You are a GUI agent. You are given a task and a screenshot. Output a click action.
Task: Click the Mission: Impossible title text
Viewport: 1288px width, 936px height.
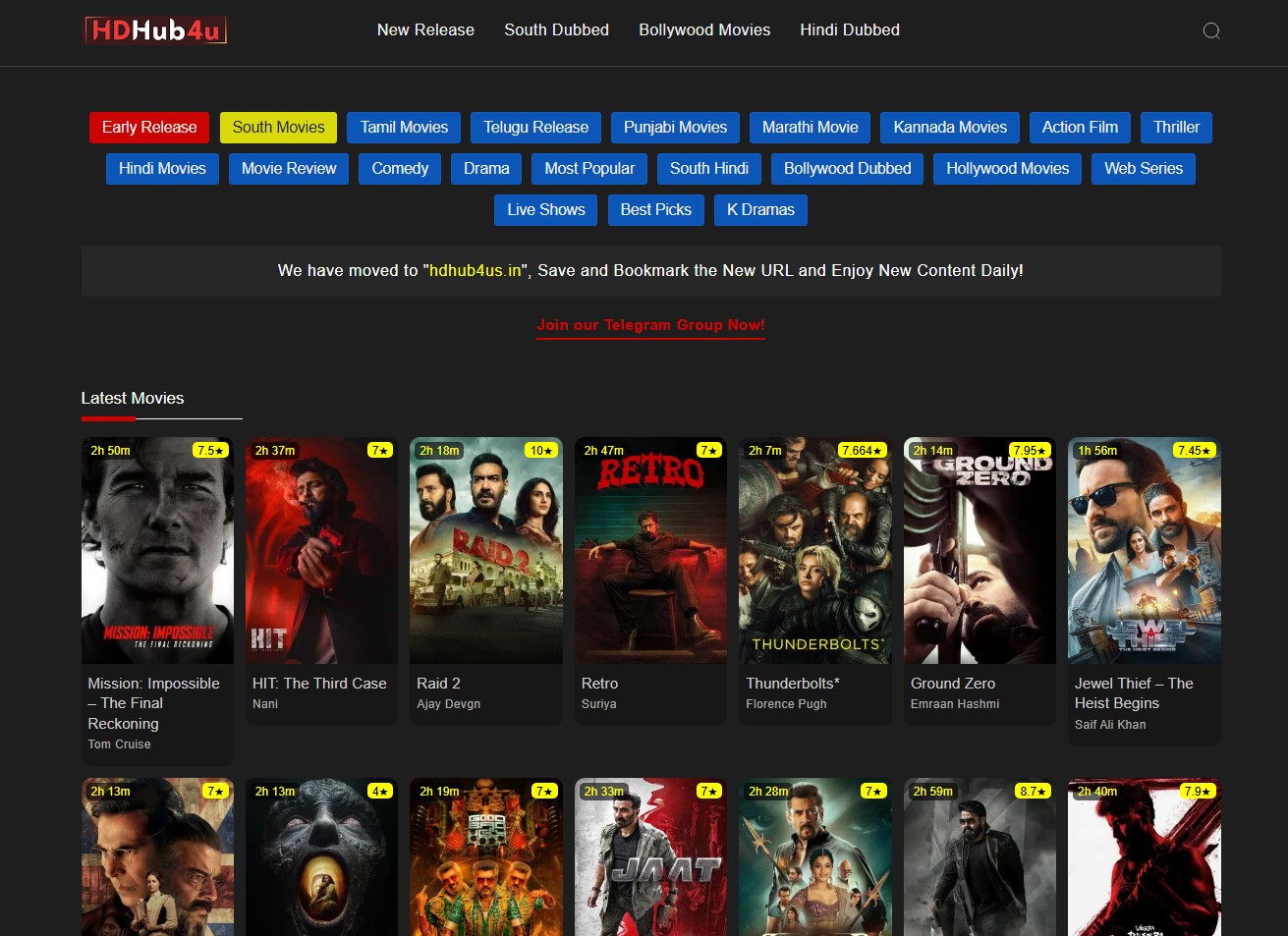(153, 703)
